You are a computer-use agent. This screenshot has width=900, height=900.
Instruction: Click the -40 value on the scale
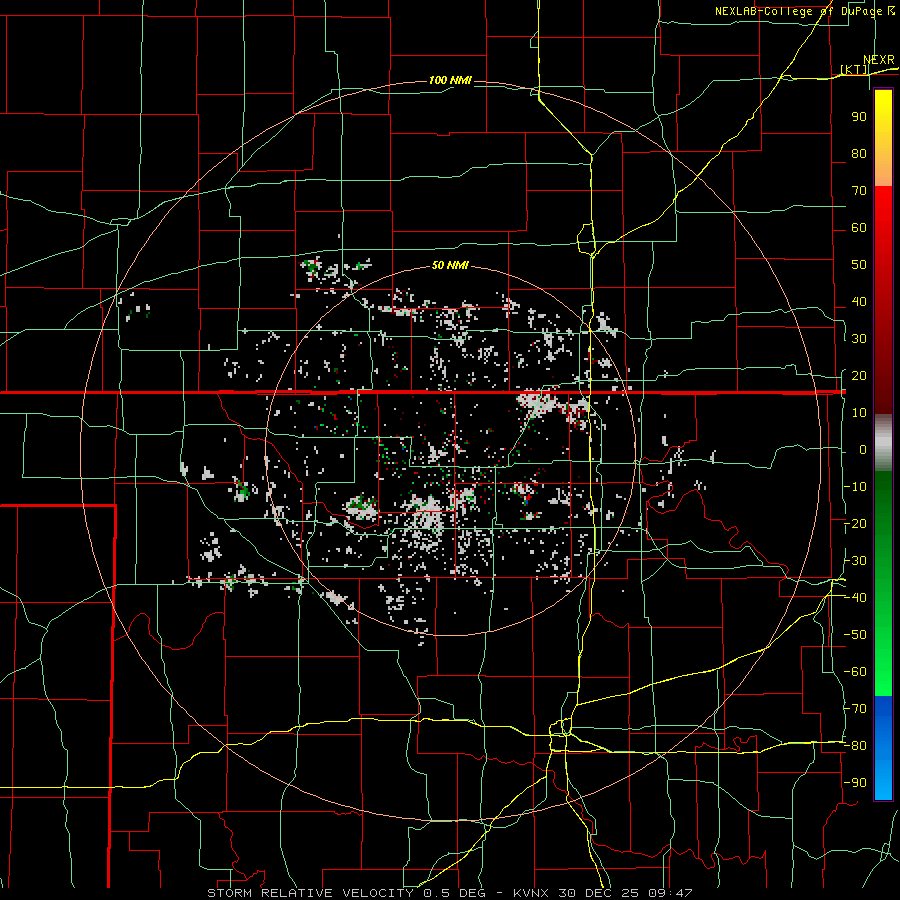(855, 598)
